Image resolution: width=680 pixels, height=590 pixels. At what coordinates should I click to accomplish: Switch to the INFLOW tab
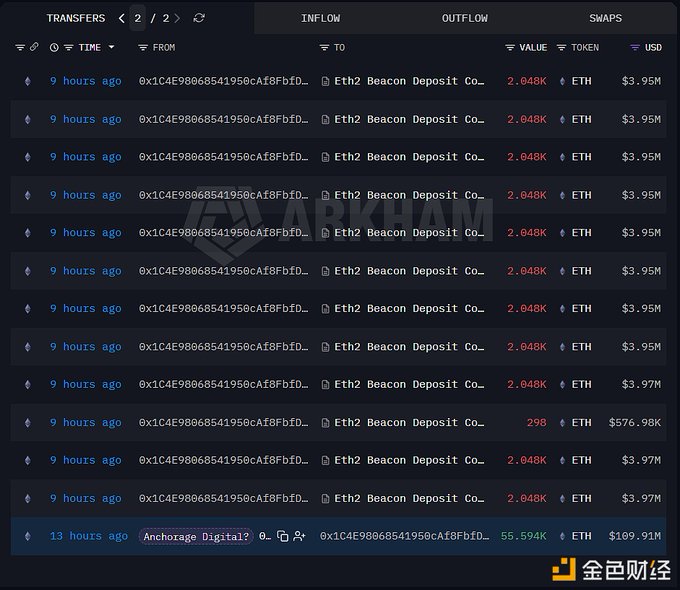pyautogui.click(x=320, y=18)
